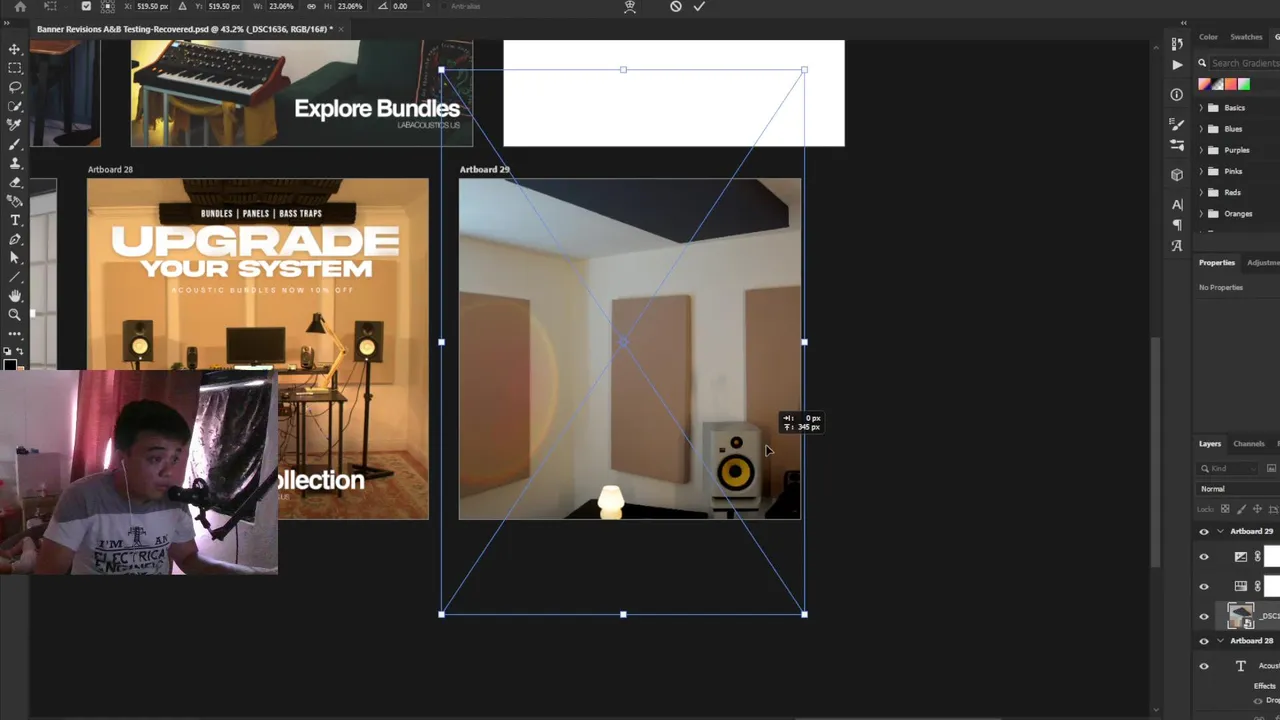Select the Eraser tool

pyautogui.click(x=15, y=182)
